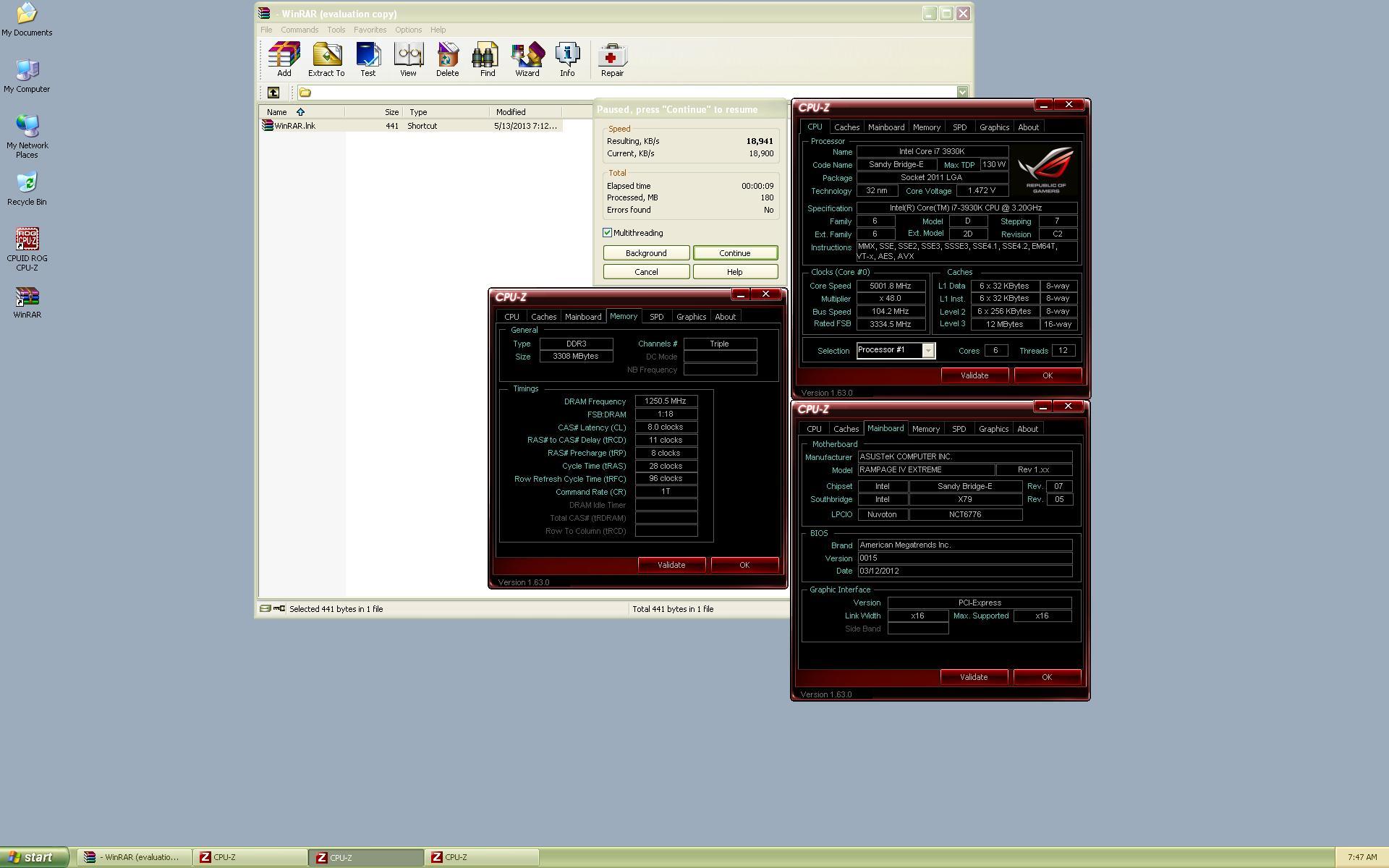This screenshot has height=868, width=1389.
Task: Activate WinRAR taskbar button
Action: click(x=135, y=857)
